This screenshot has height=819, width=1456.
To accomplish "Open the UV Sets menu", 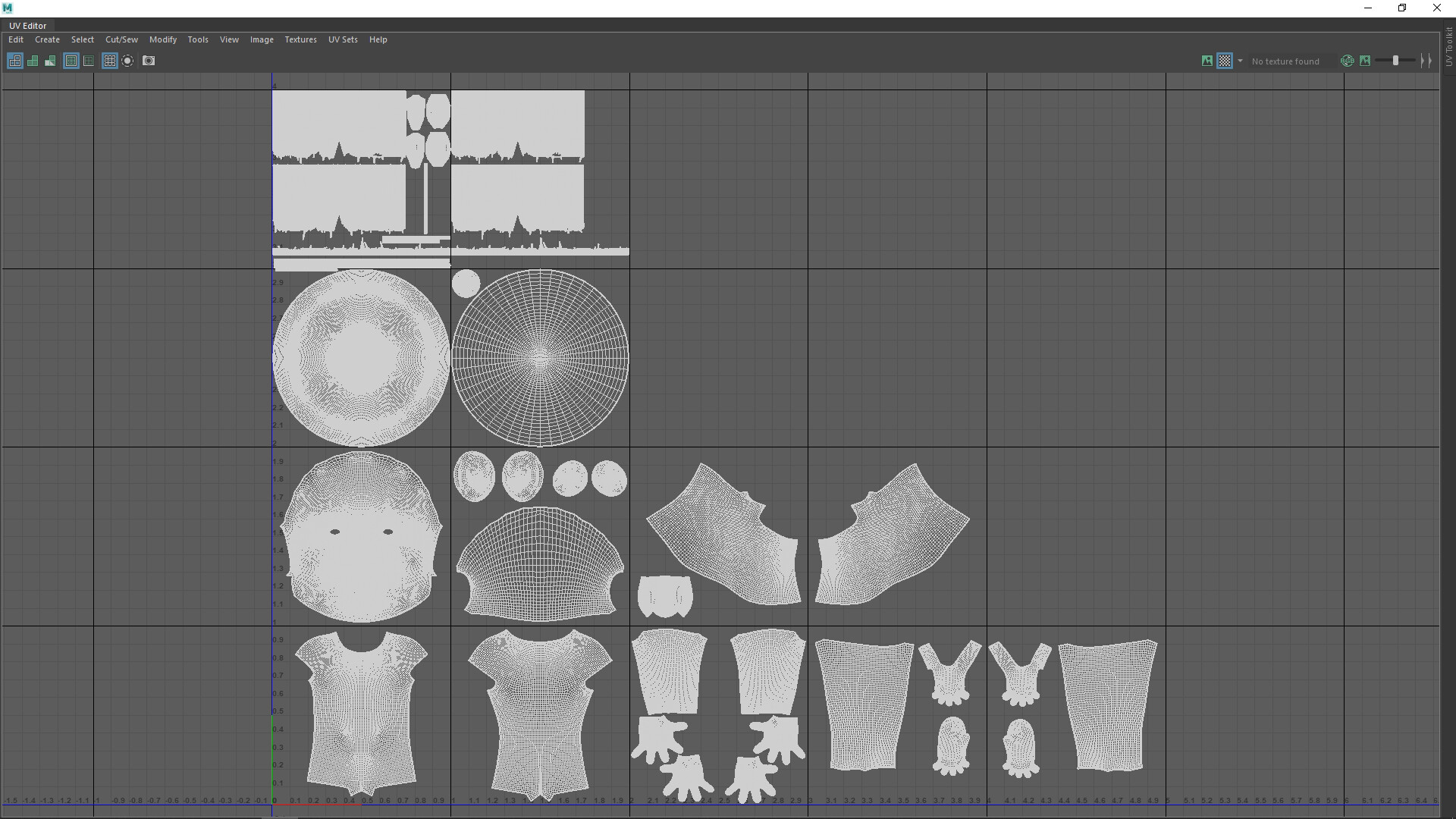I will tap(343, 39).
